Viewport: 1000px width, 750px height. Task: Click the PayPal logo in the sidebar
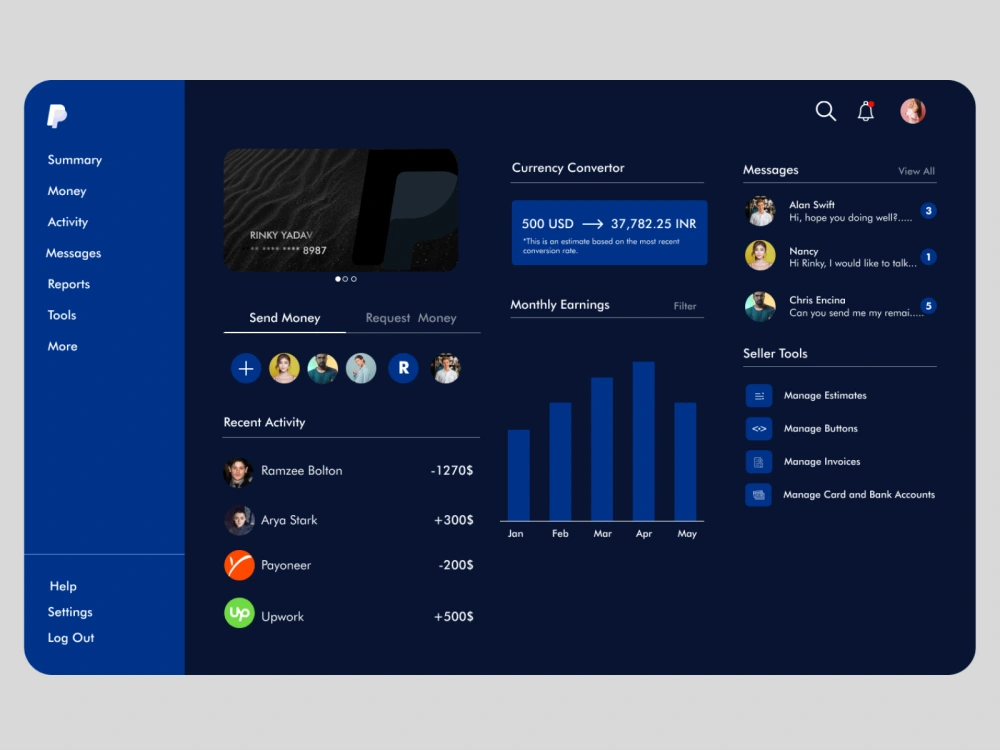pos(57,116)
